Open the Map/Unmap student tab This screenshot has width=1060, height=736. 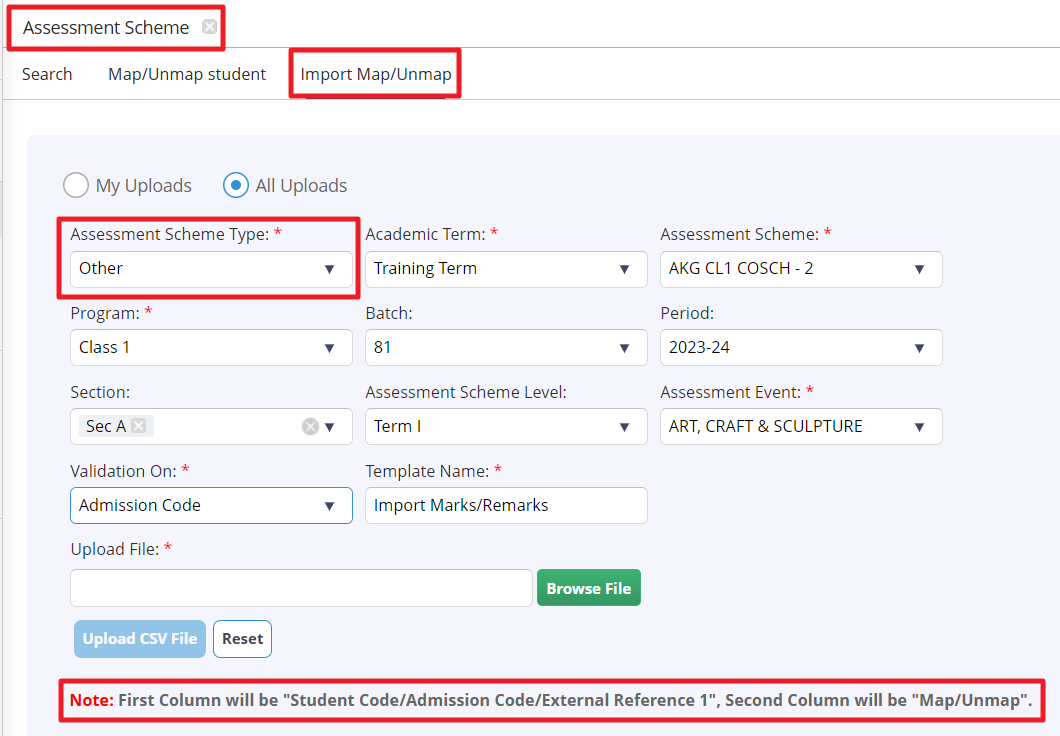coord(187,74)
